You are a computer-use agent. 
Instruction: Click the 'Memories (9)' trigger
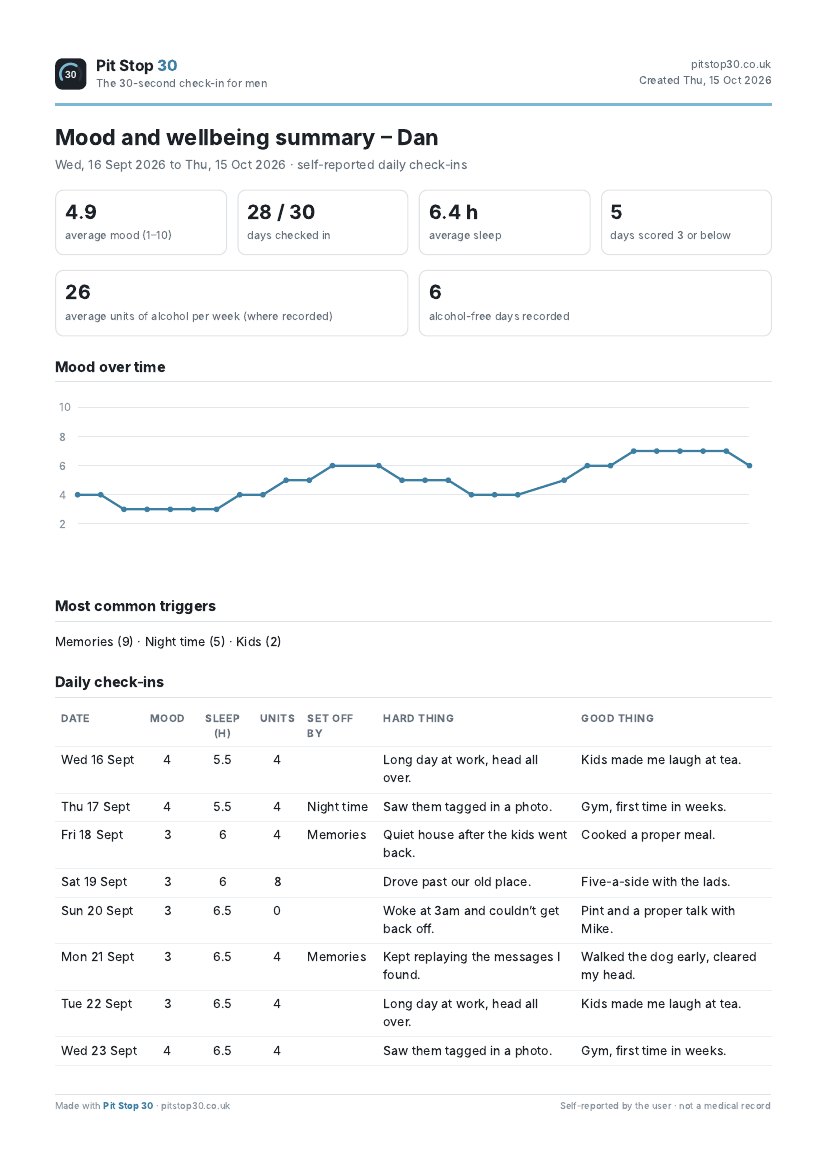[94, 642]
